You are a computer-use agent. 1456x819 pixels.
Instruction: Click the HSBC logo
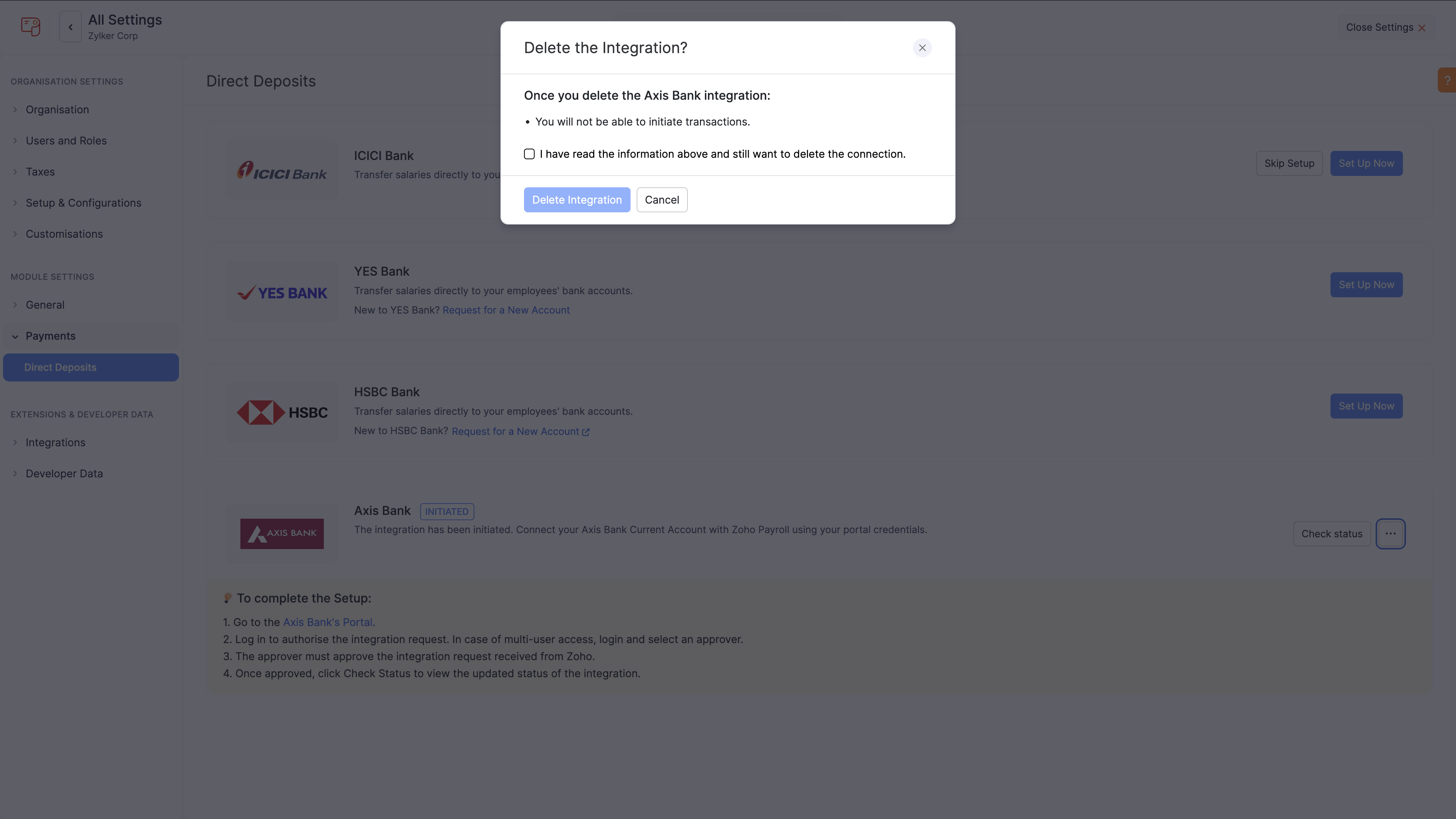coord(281,412)
